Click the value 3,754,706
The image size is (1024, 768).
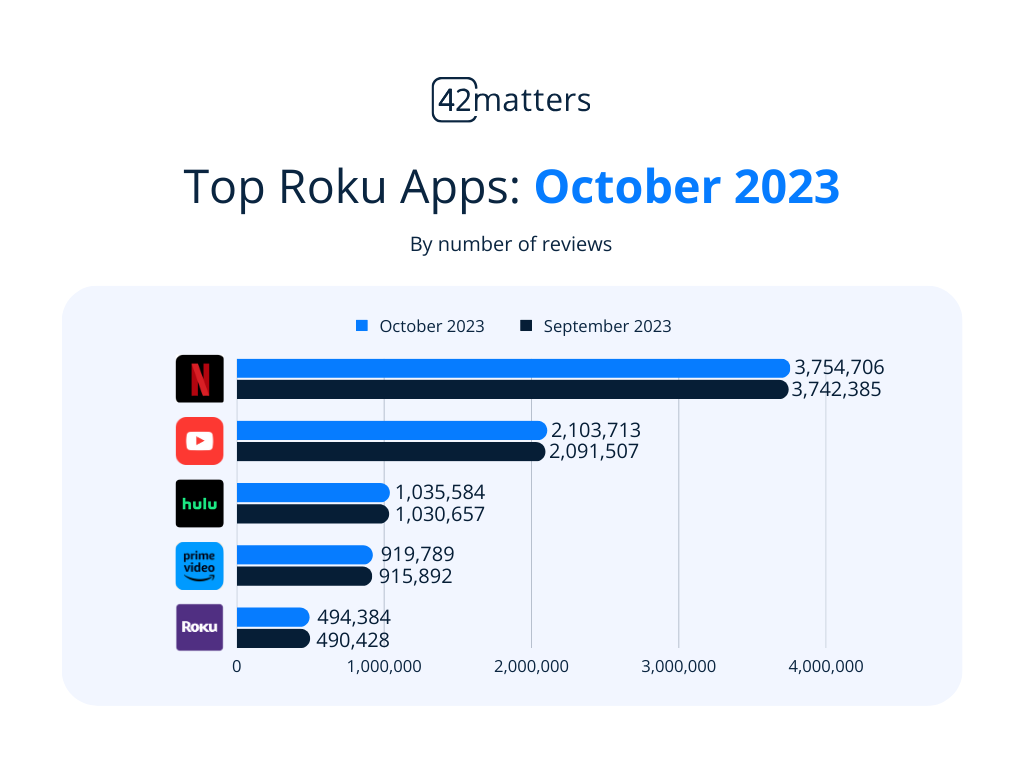pyautogui.click(x=839, y=367)
